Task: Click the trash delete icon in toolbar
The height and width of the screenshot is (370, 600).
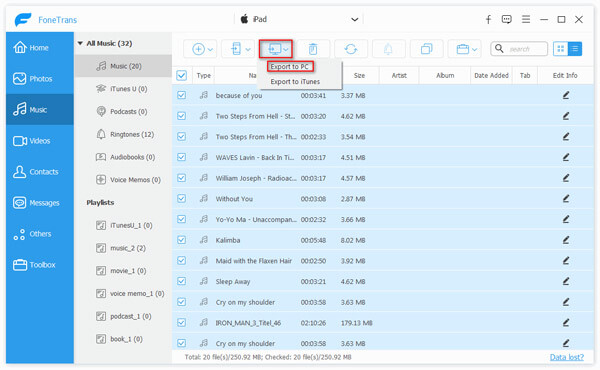Action: click(x=313, y=49)
